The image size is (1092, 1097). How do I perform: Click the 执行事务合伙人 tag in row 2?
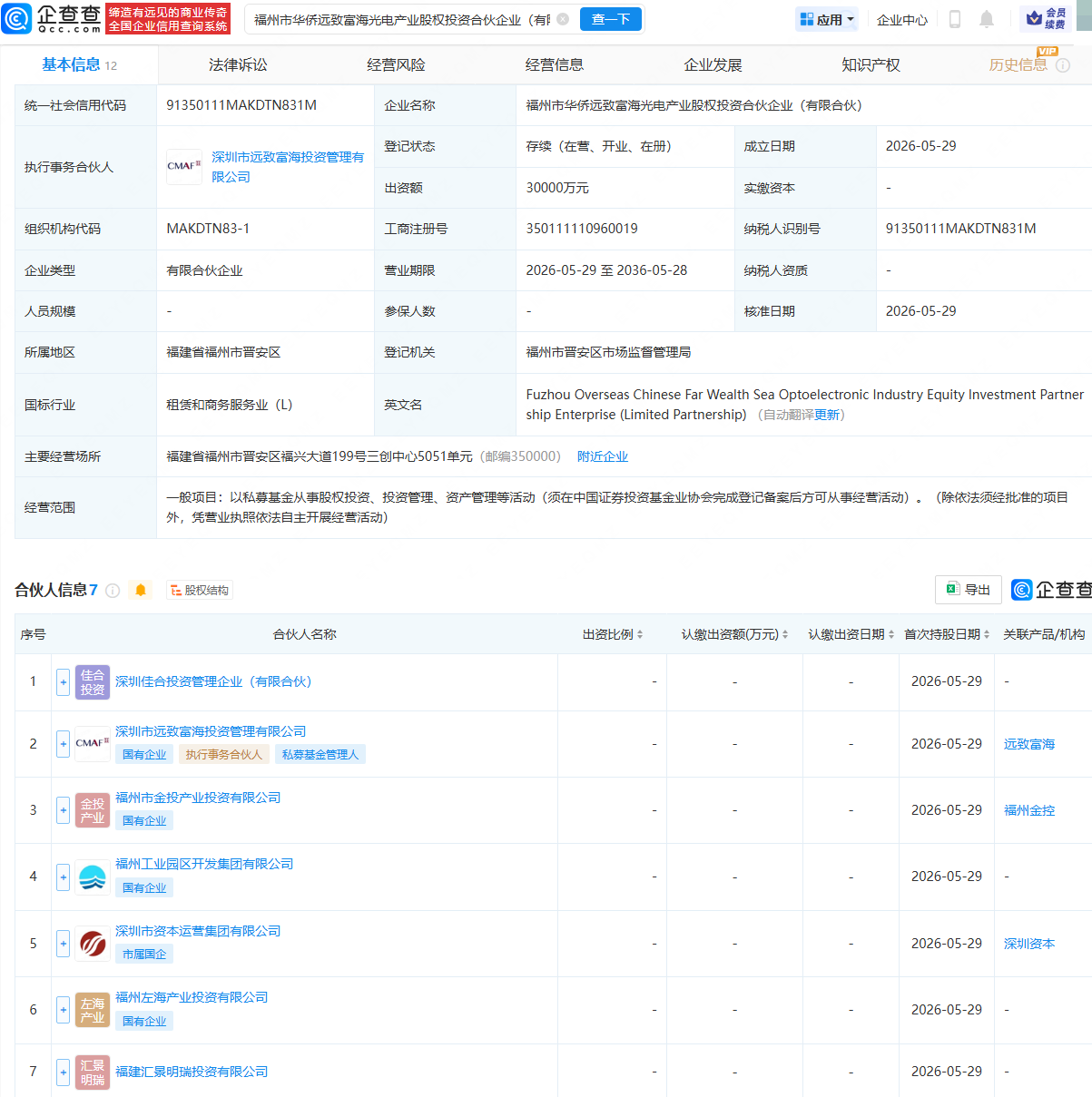point(223,755)
